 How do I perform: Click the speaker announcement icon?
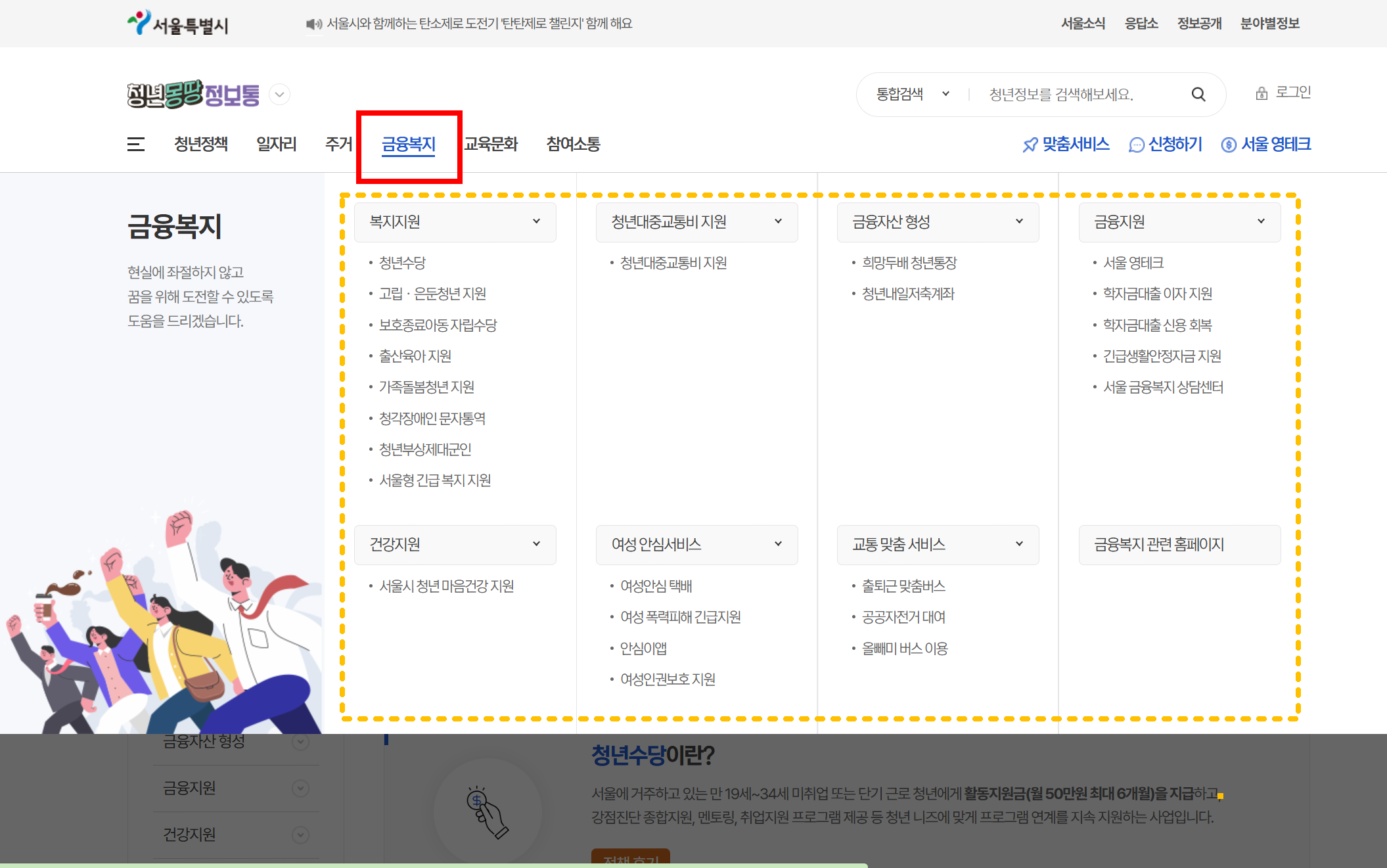coord(313,24)
